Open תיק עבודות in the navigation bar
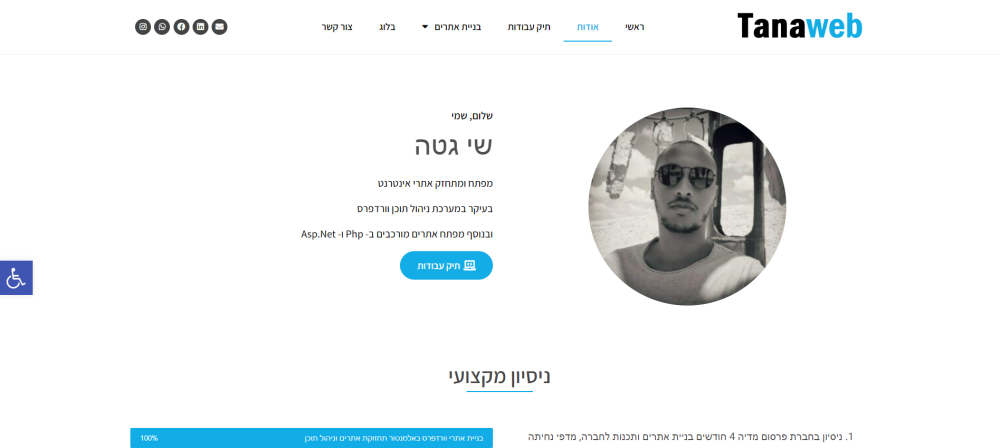The height and width of the screenshot is (448, 1000). click(529, 27)
